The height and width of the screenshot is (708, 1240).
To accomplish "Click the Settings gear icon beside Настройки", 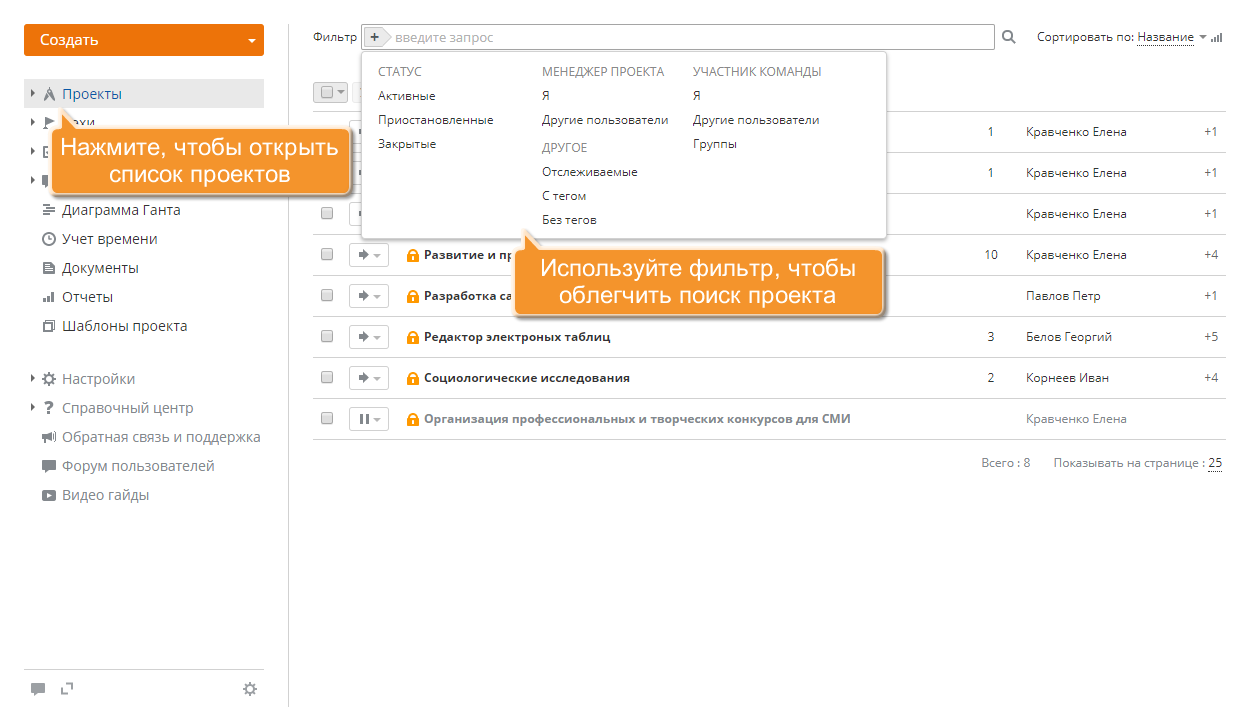I will tap(48, 379).
